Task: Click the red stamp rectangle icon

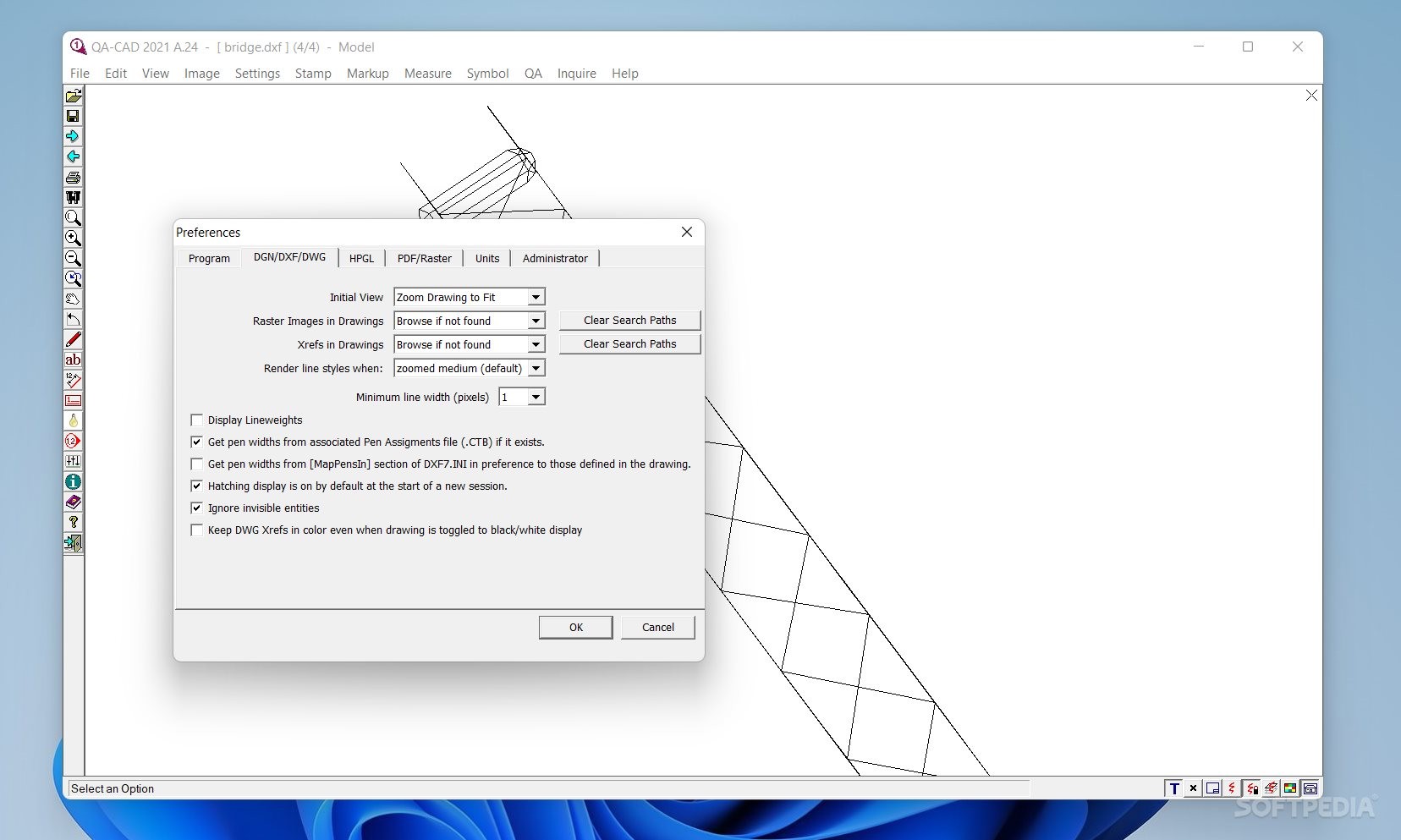Action: point(74,400)
